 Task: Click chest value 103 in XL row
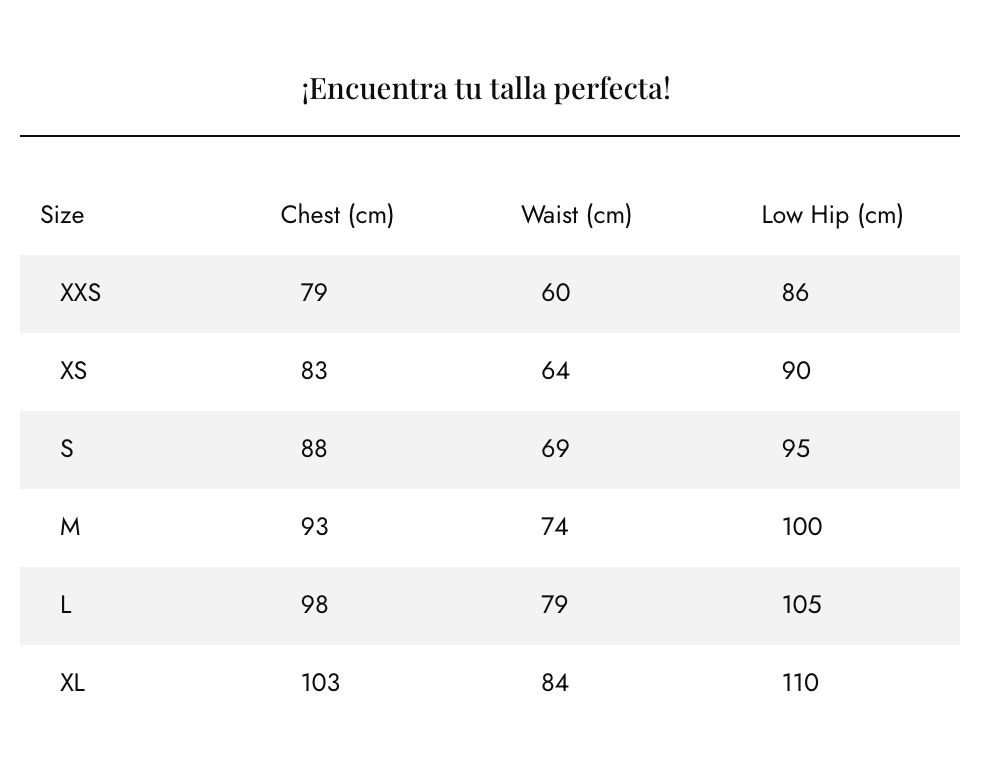(320, 683)
